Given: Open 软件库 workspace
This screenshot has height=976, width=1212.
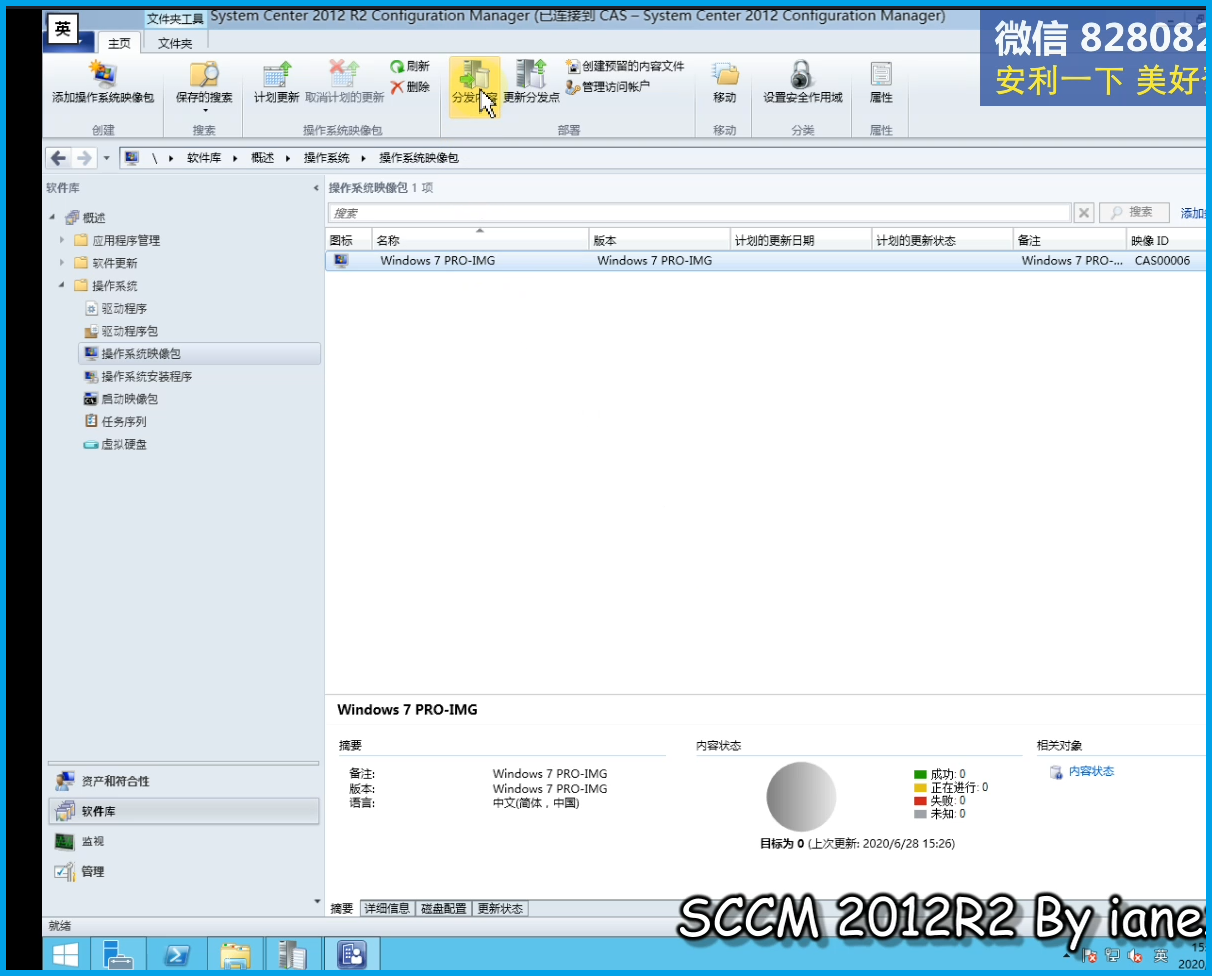Looking at the screenshot, I should [x=184, y=811].
